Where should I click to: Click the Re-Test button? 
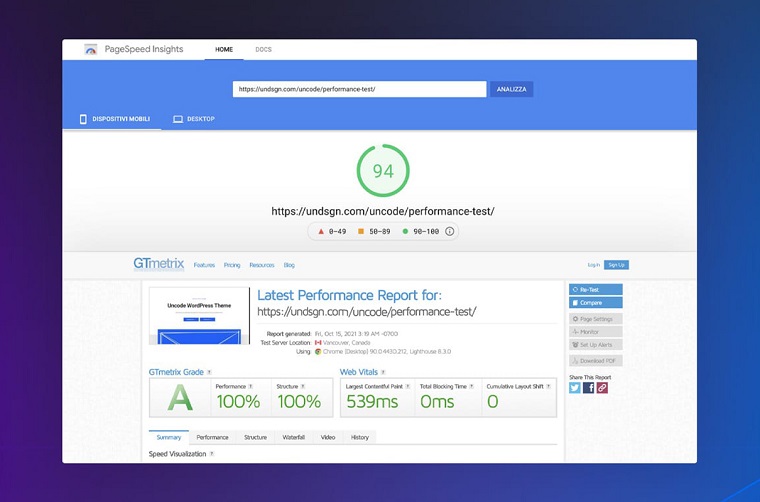[596, 290]
